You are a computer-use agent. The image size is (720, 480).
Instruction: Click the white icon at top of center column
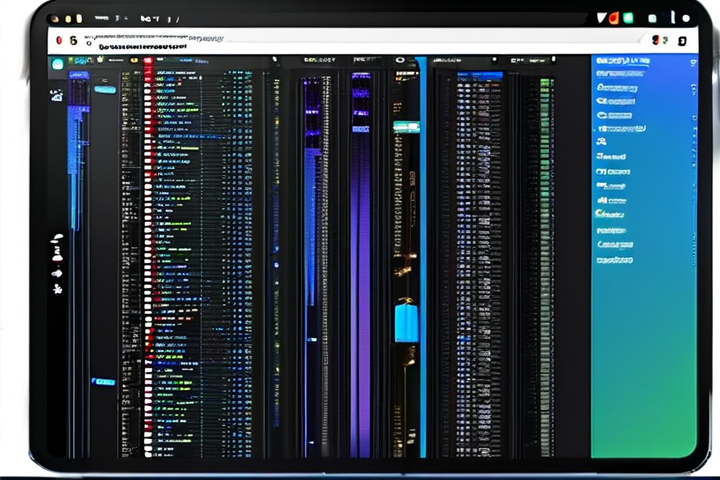pos(400,61)
